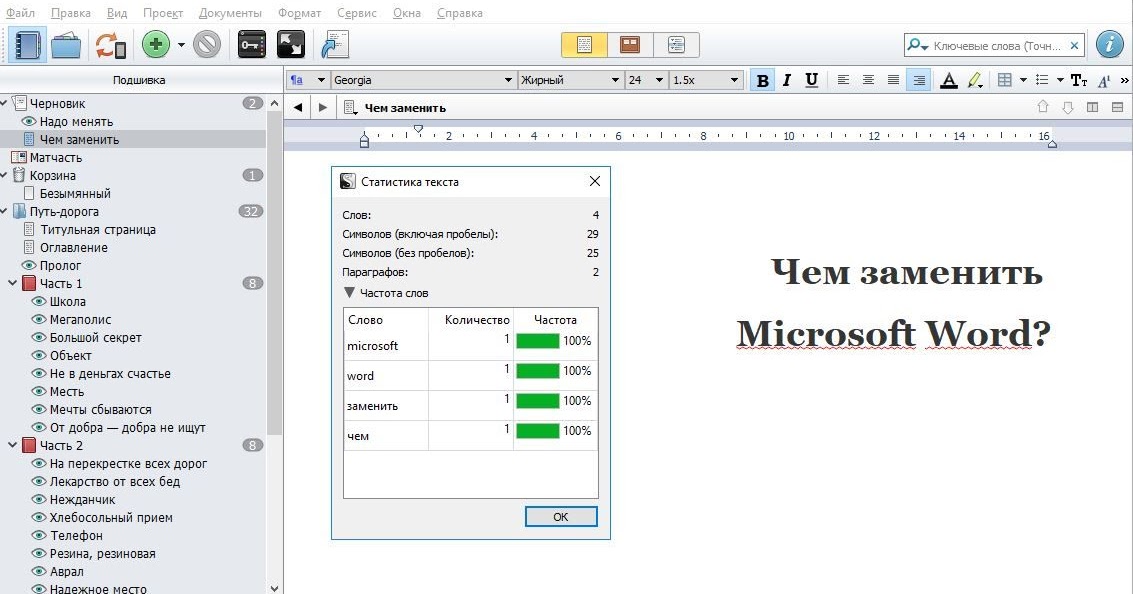Close the Статистика текста dialog
The image size is (1133, 594).
point(595,181)
